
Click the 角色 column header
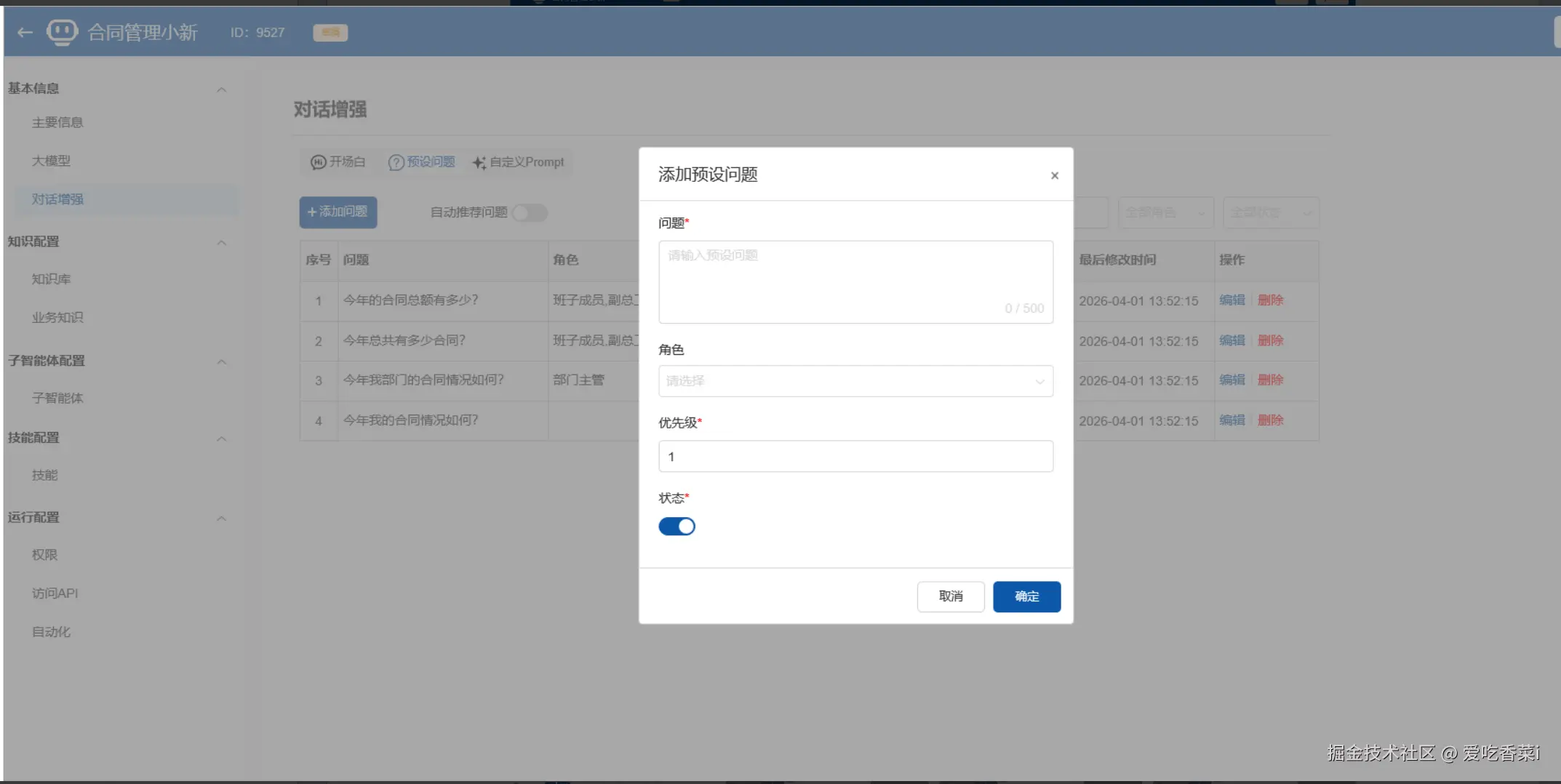[x=565, y=260]
